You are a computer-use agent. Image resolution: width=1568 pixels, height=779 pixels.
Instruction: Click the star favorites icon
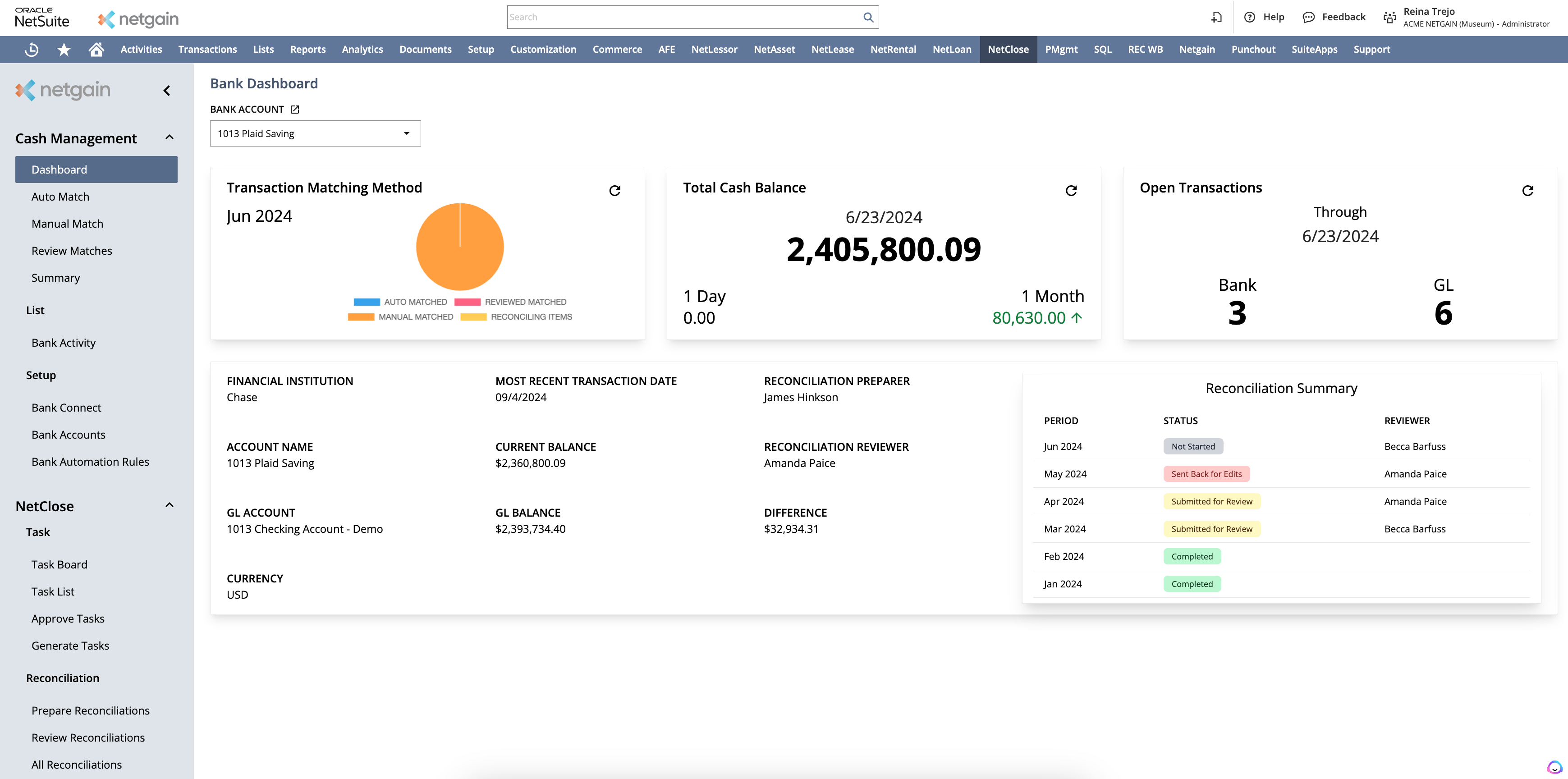pyautogui.click(x=63, y=49)
